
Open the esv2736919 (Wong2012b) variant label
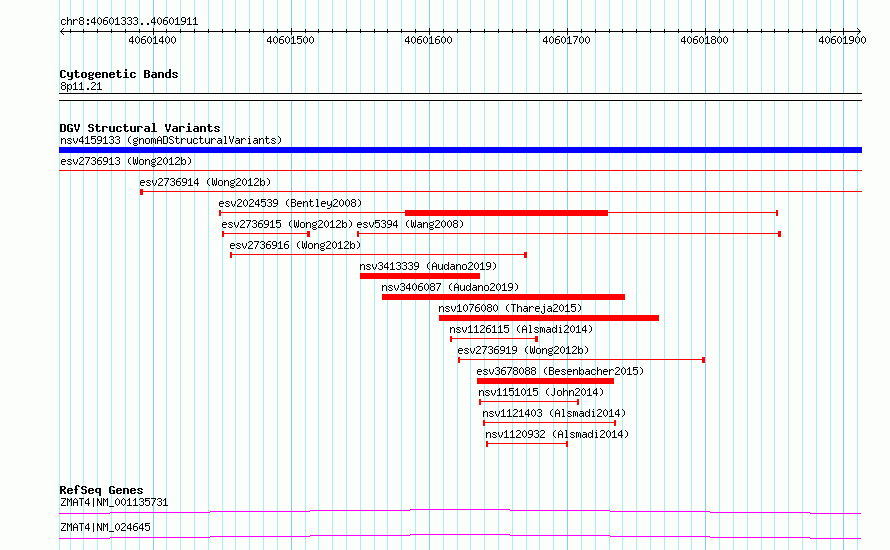[x=523, y=350]
